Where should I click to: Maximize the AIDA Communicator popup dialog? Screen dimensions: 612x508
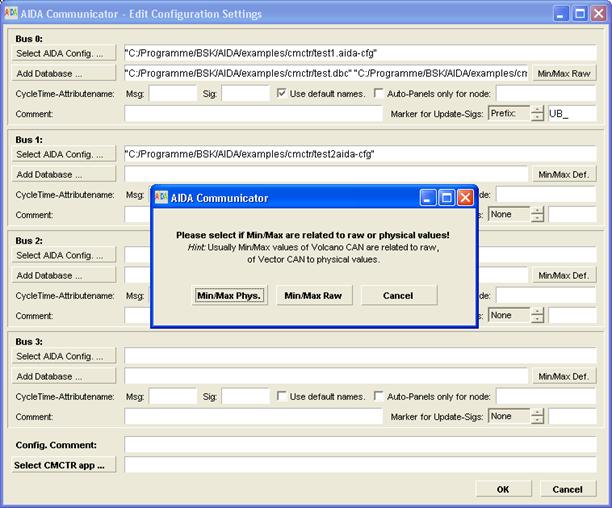(447, 198)
